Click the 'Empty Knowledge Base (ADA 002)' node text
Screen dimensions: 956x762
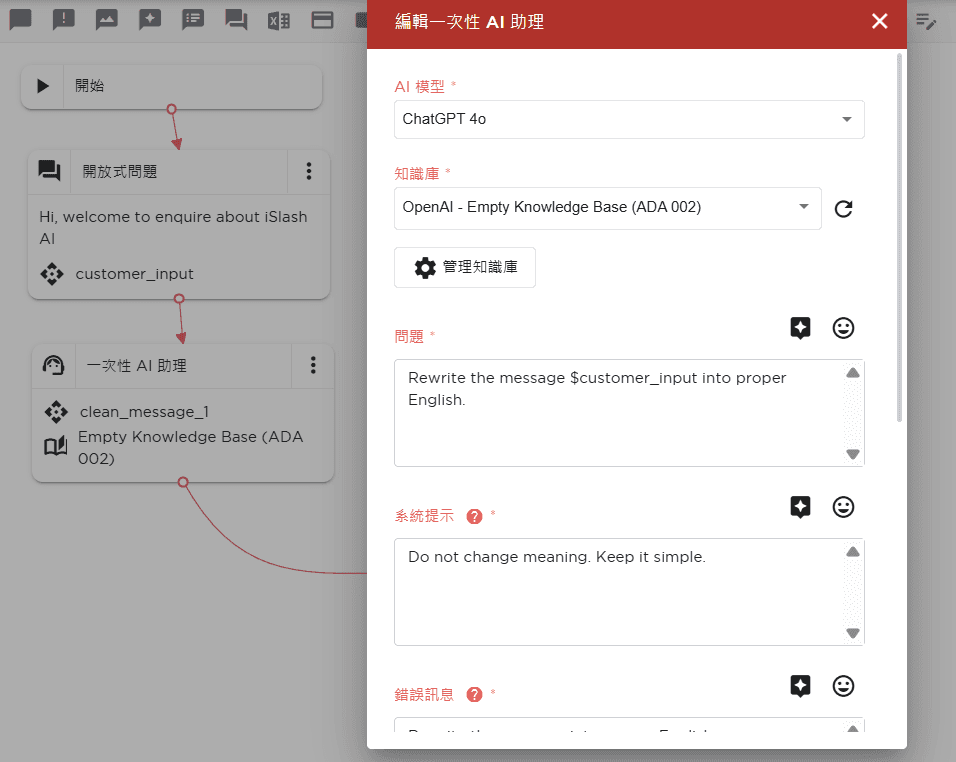pos(190,447)
